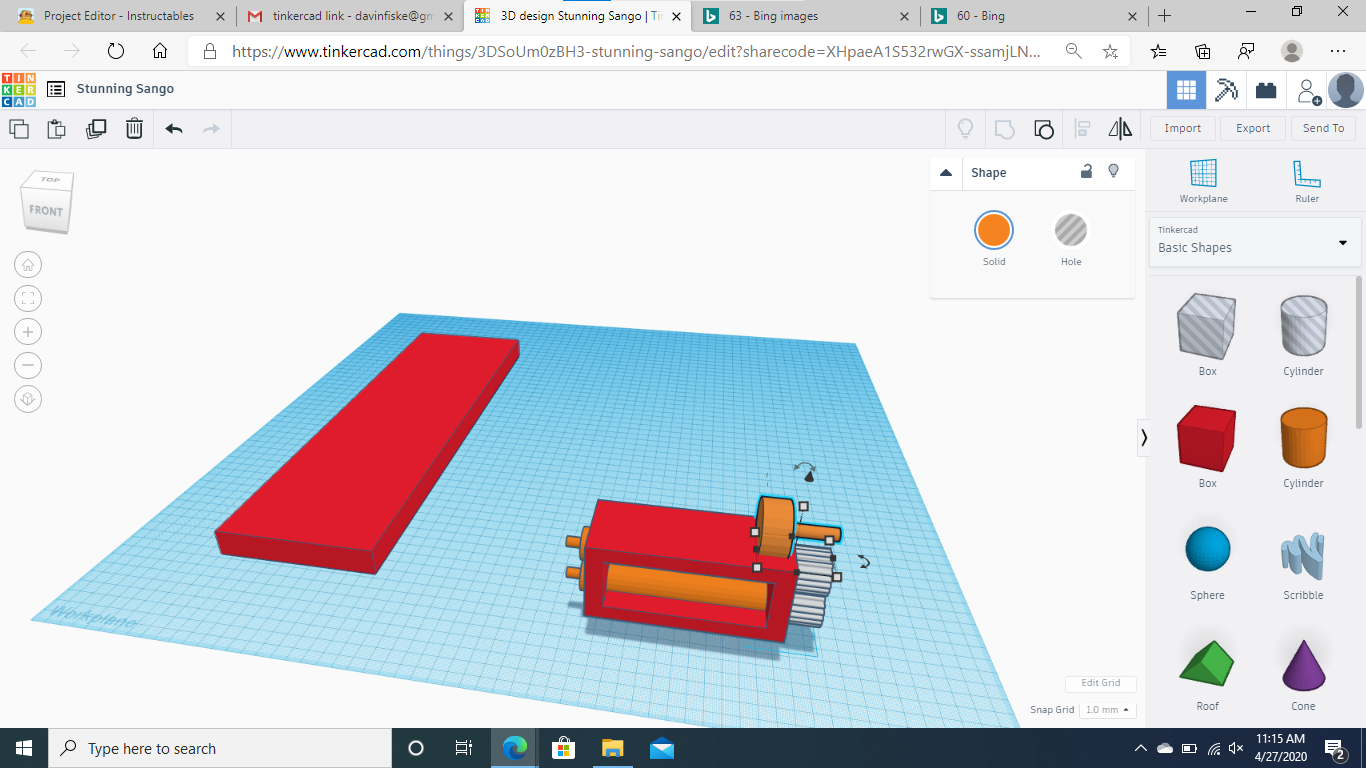Click the FRONT face of the view cube

click(46, 211)
